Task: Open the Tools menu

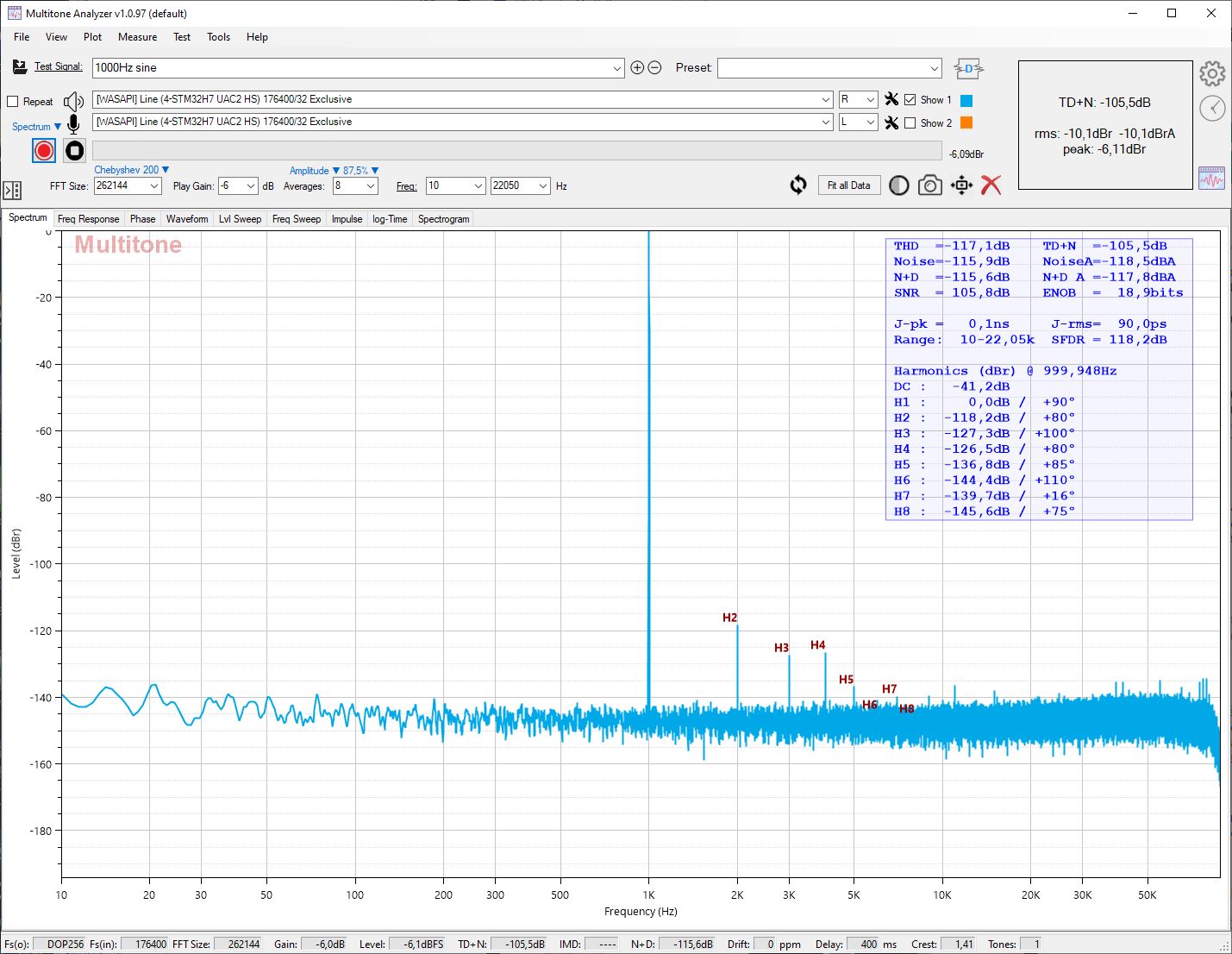Action: tap(218, 37)
